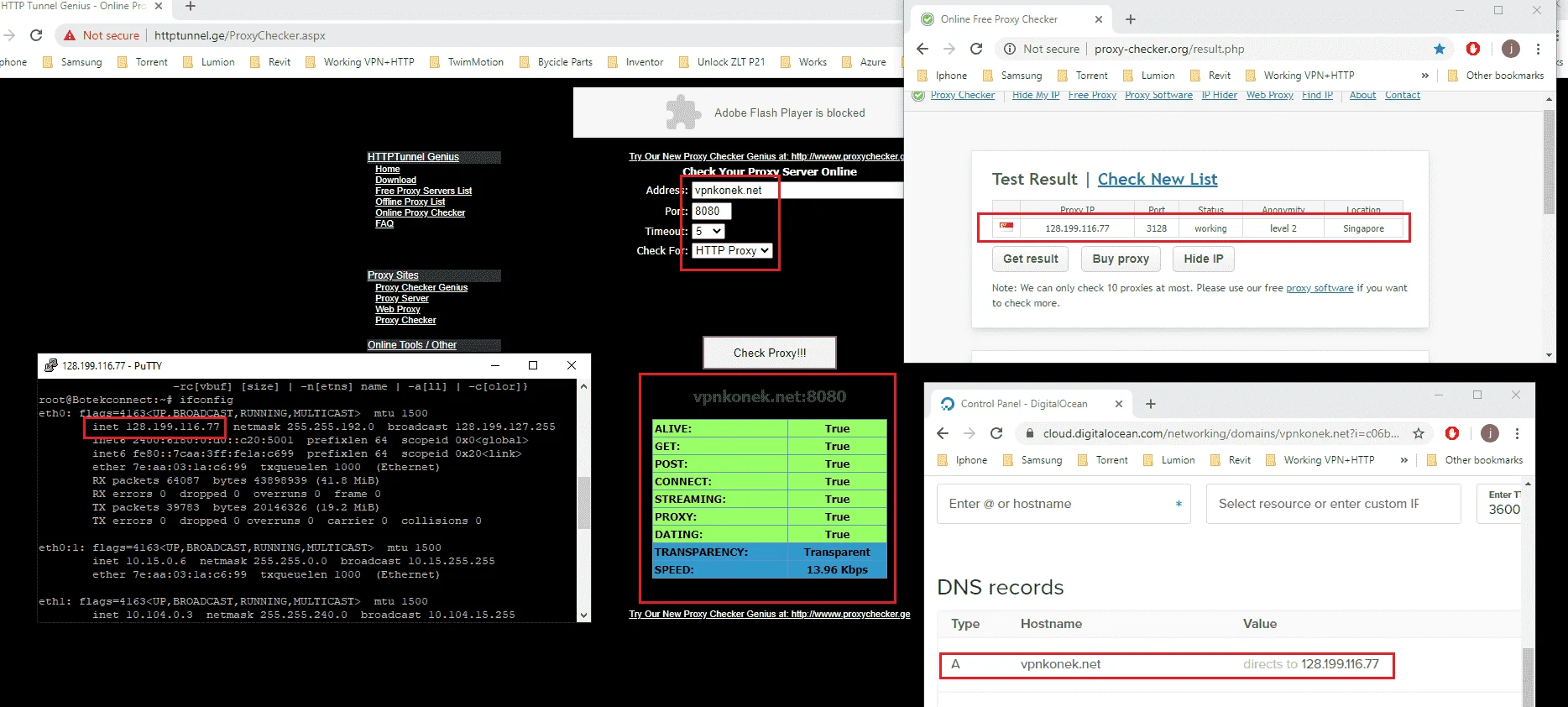
Task: Click the PuTTY scrollbar up arrow
Action: point(583,386)
